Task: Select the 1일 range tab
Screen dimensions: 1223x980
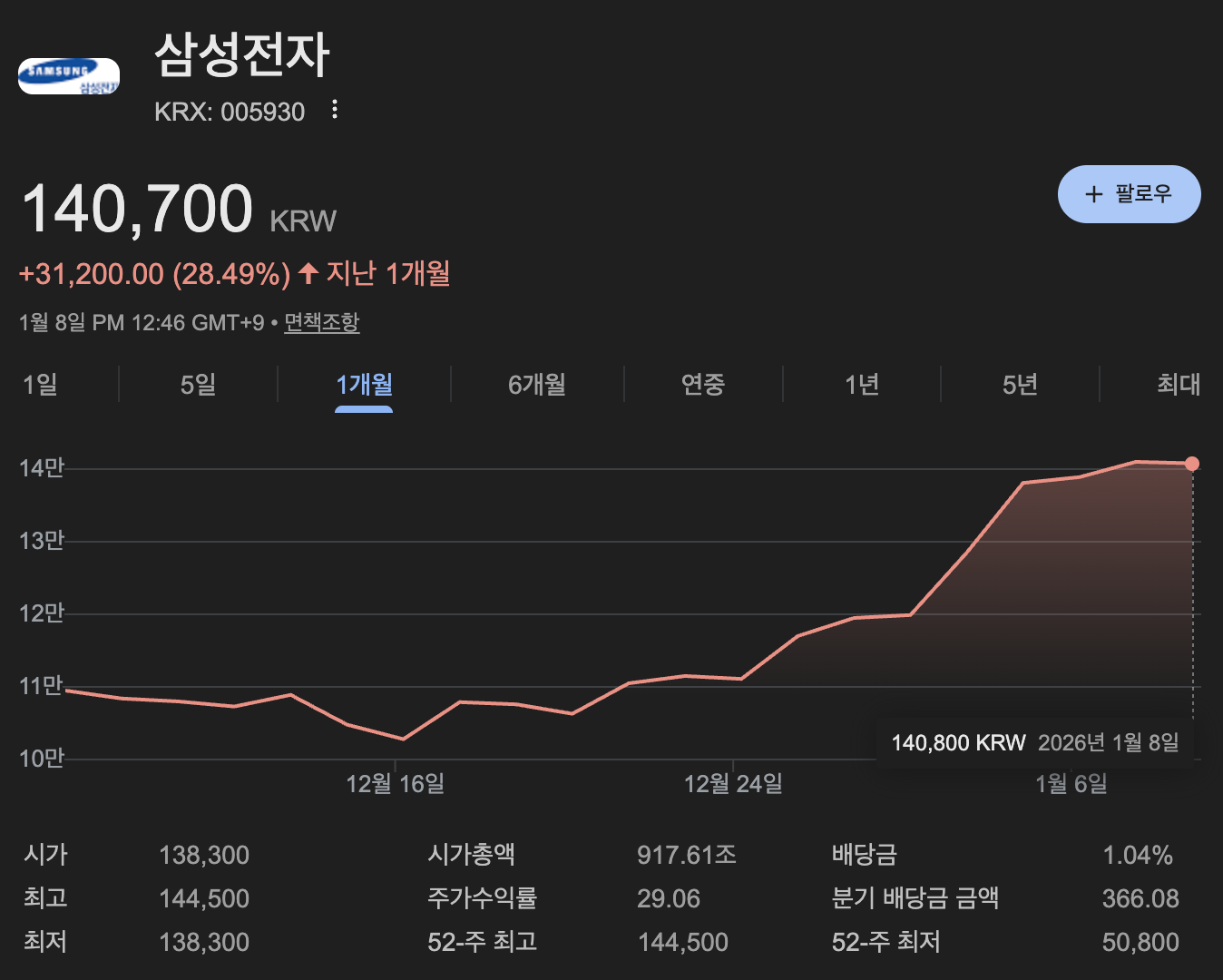Action: coord(40,385)
